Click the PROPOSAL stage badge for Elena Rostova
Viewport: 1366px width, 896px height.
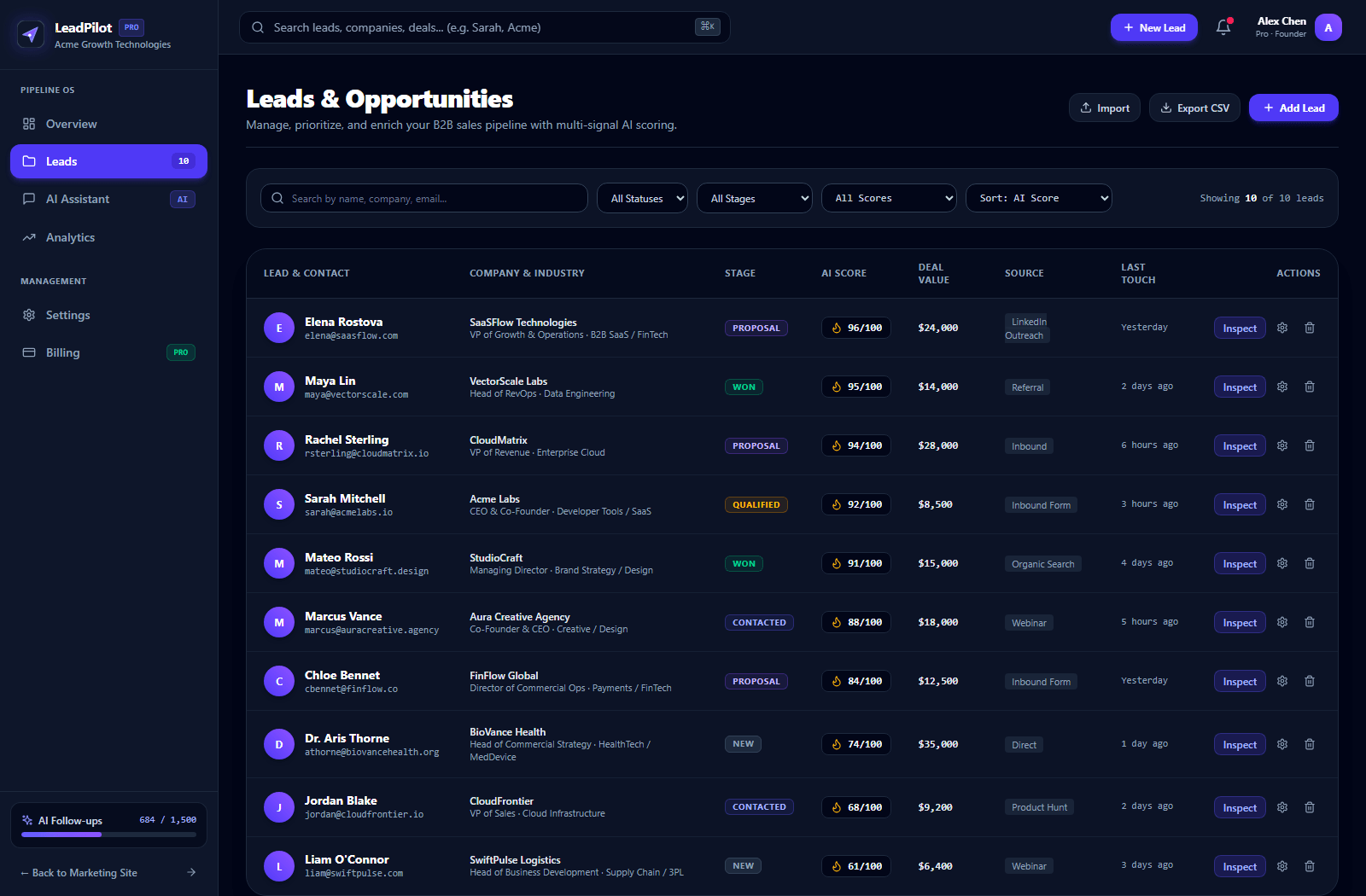pos(756,328)
